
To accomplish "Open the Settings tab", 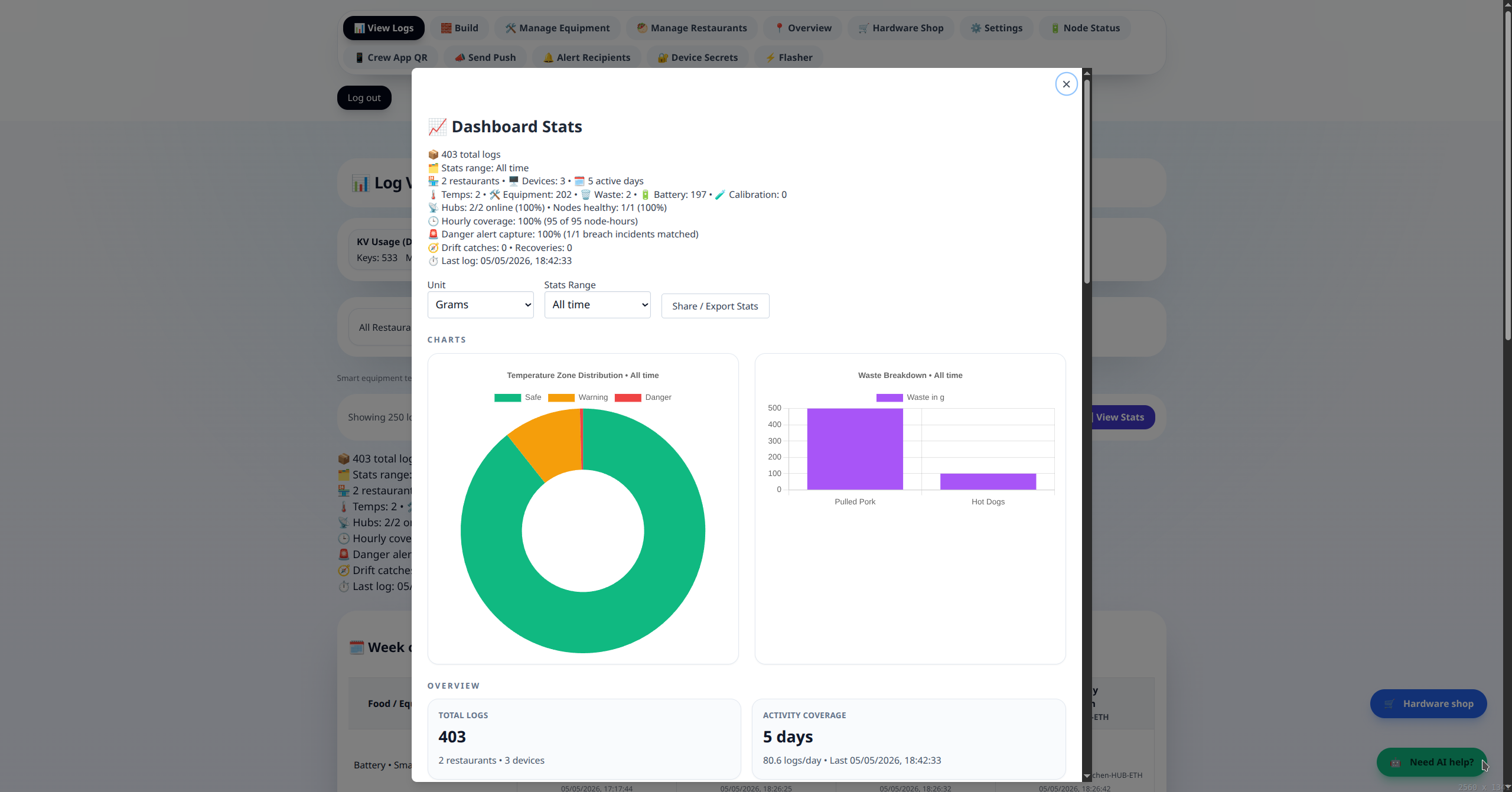I will pos(996,28).
